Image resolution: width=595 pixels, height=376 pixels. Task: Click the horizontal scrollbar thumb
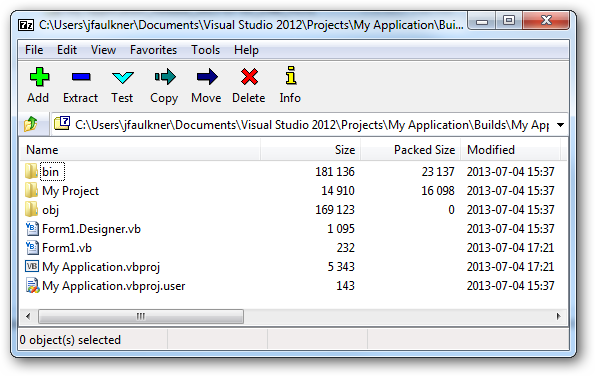[141, 316]
